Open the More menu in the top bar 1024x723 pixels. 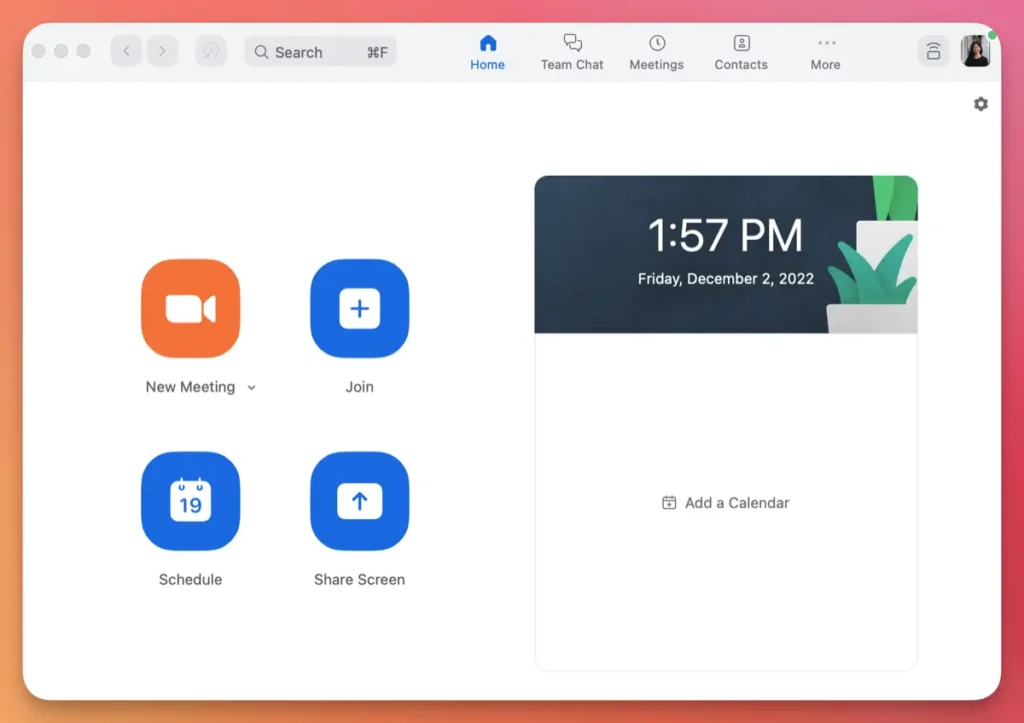(x=825, y=52)
